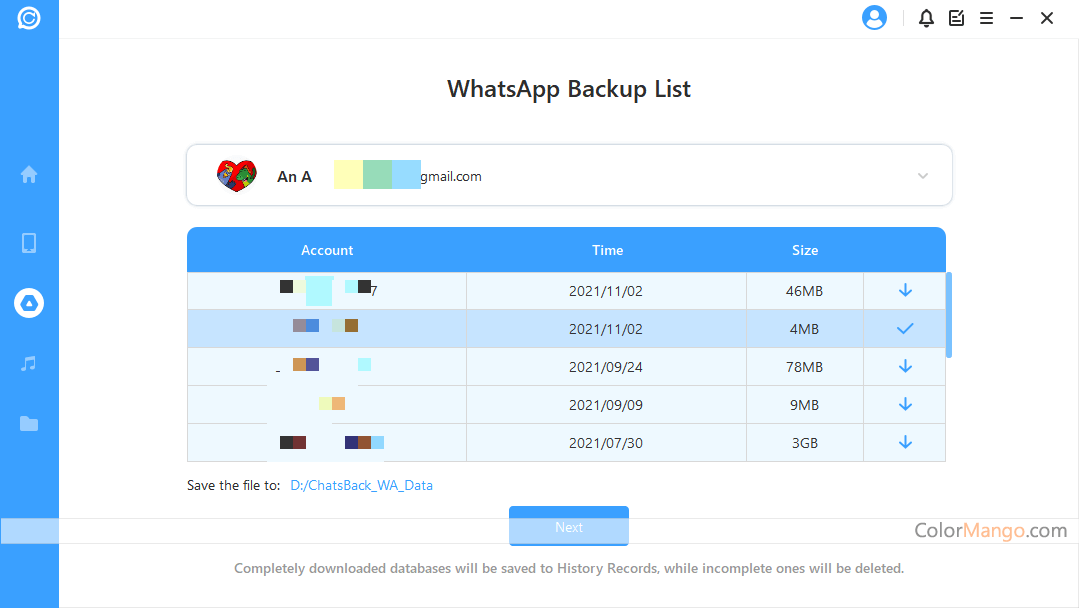Click the Time column header
This screenshot has height=608, width=1079.
coord(608,250)
